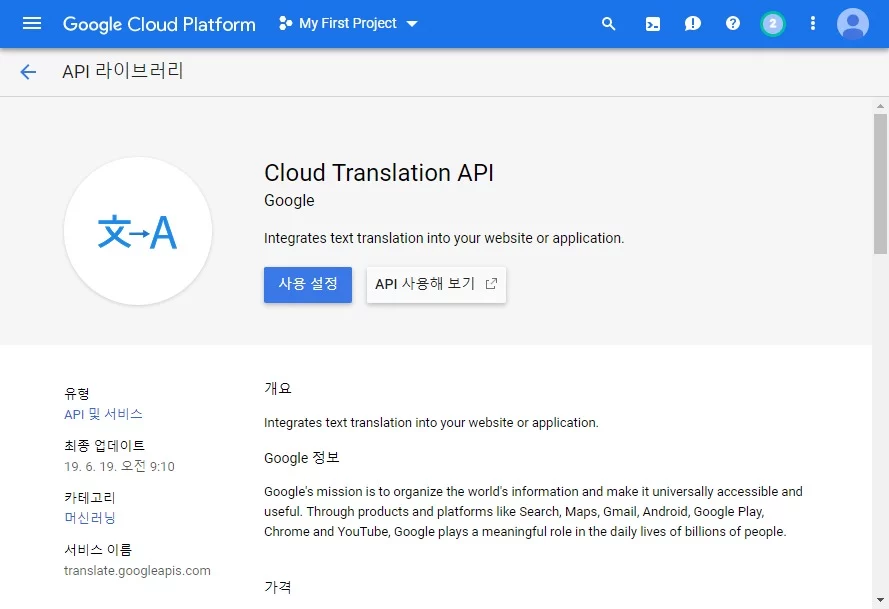The height and width of the screenshot is (609, 889).
Task: Click the Cloud Translation API logo image
Action: coord(138,231)
